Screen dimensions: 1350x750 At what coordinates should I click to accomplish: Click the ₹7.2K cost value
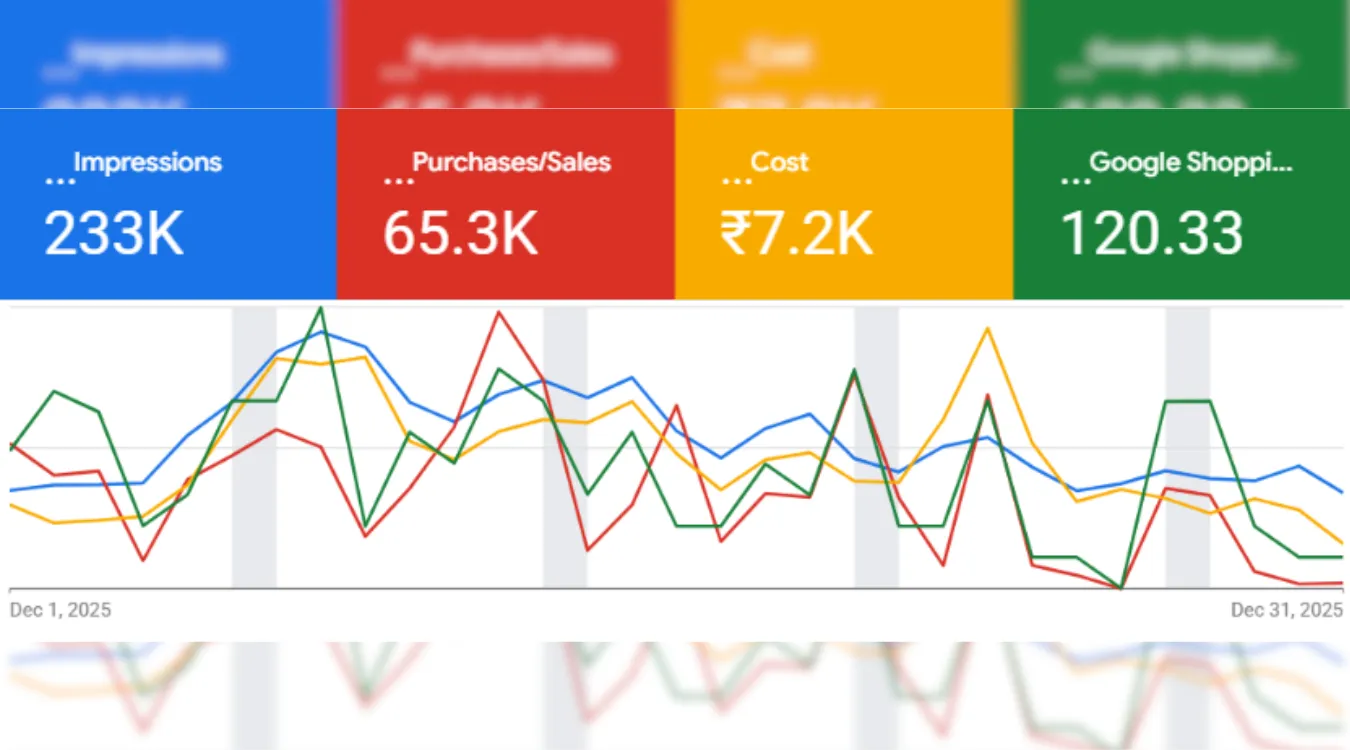796,234
